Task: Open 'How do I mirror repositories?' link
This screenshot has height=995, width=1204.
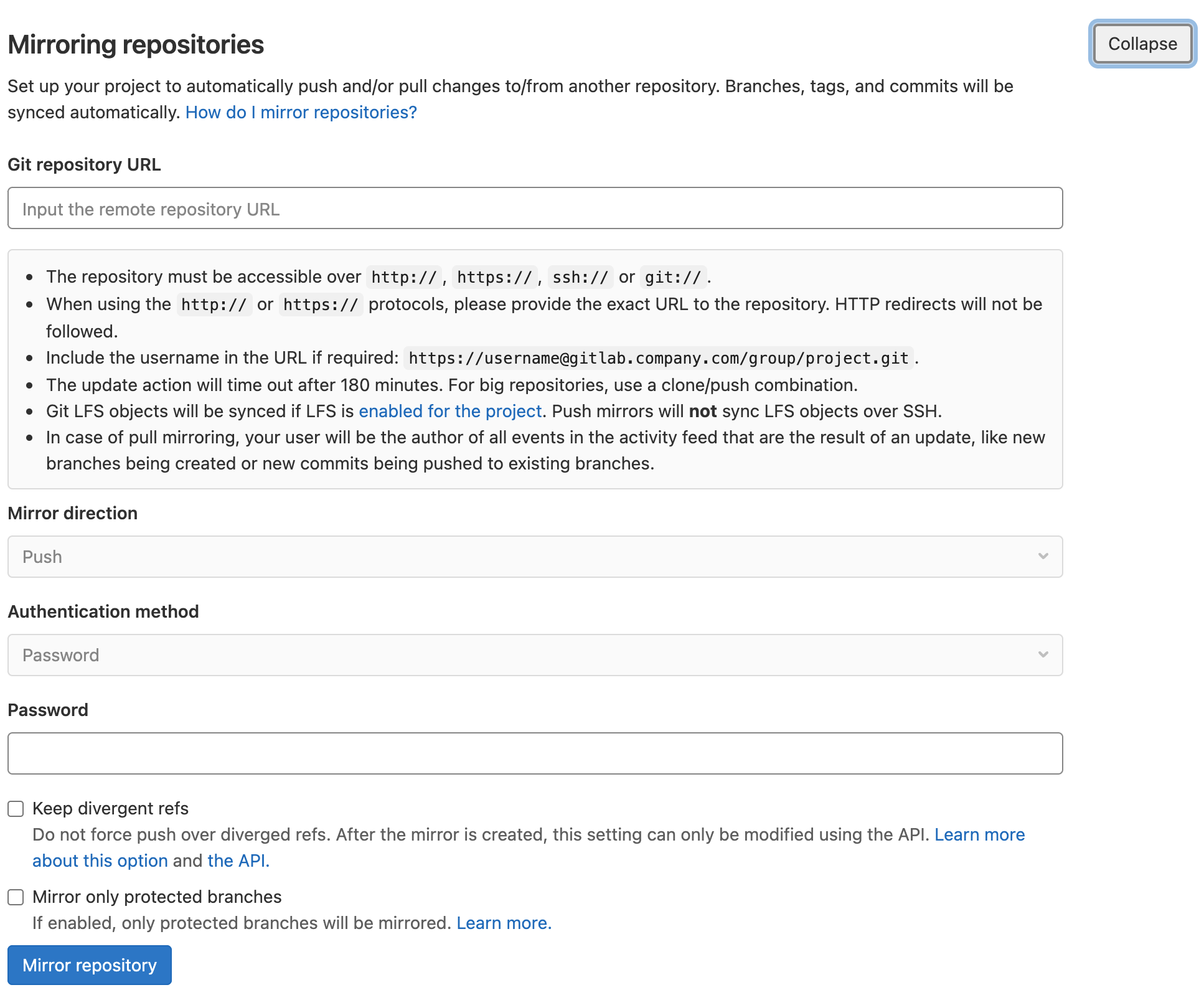Action: (301, 112)
